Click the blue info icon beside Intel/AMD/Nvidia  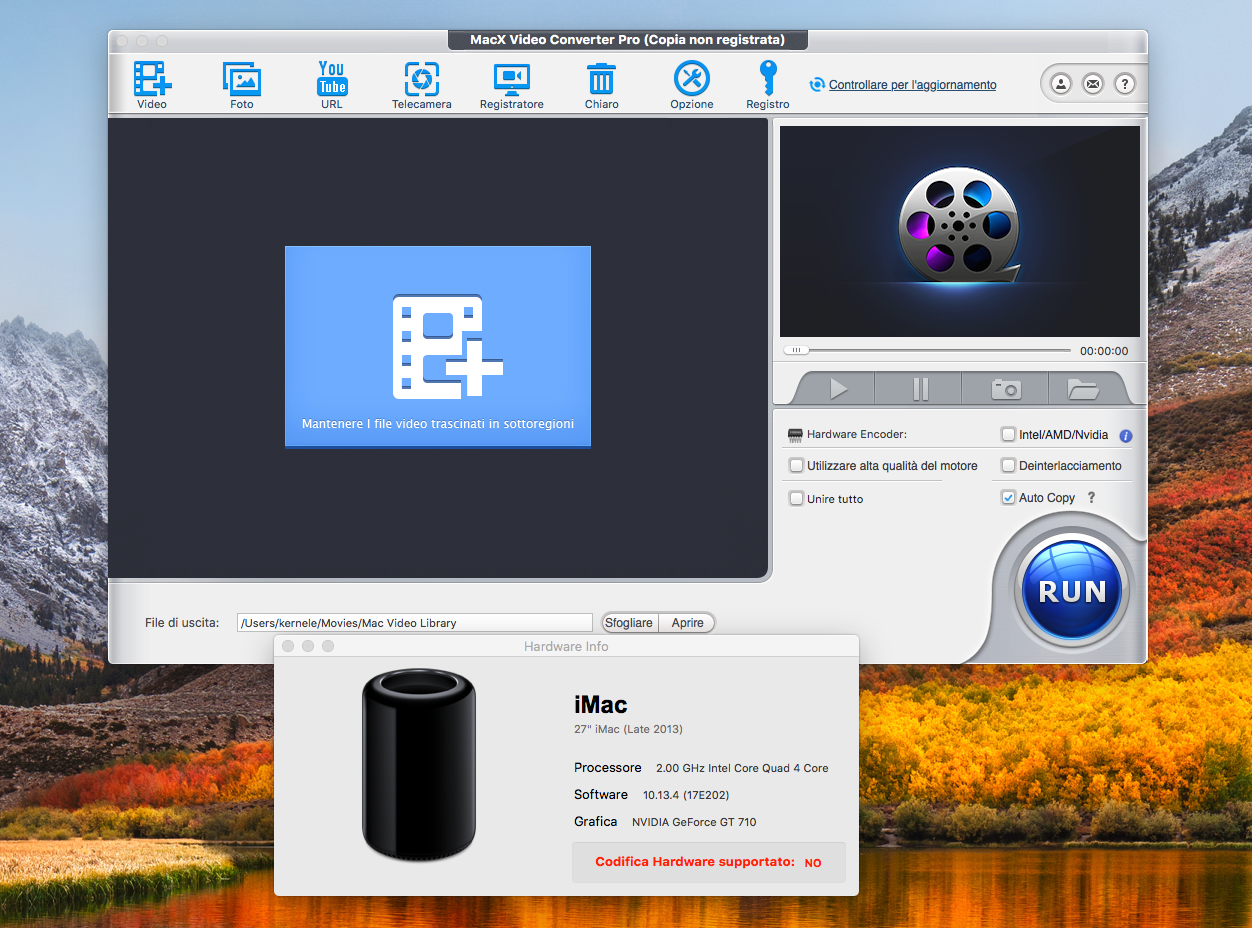pyautogui.click(x=1126, y=436)
